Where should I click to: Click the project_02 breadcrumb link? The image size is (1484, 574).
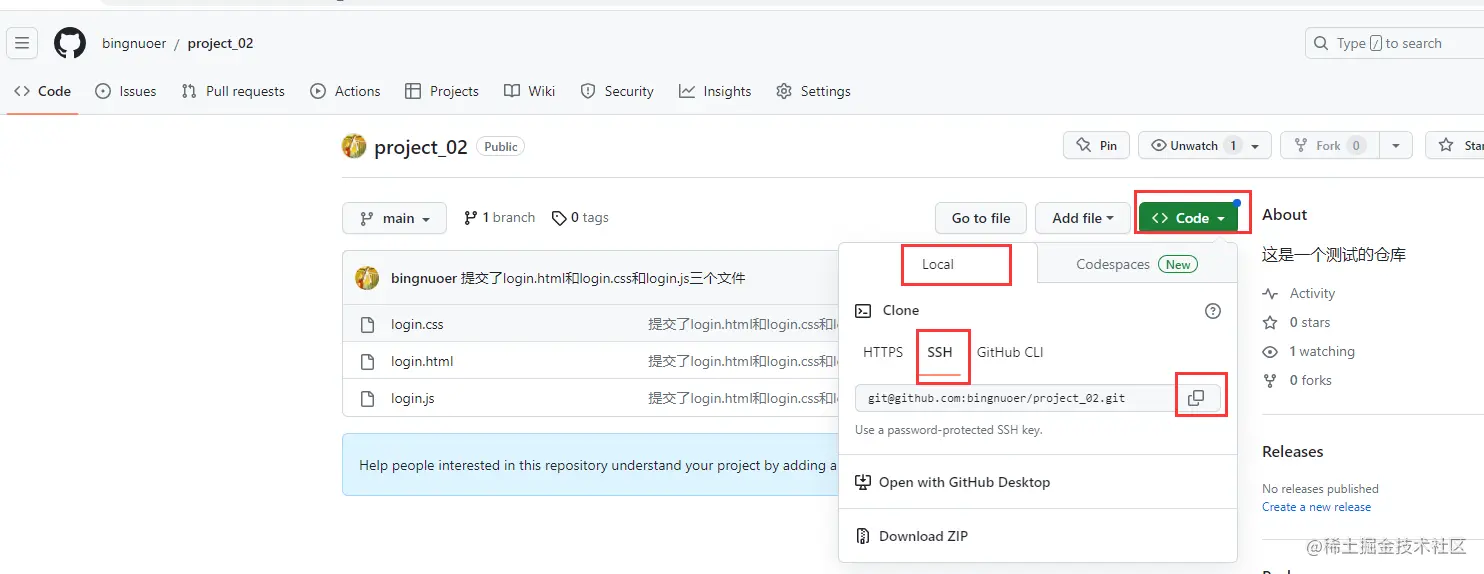click(220, 43)
